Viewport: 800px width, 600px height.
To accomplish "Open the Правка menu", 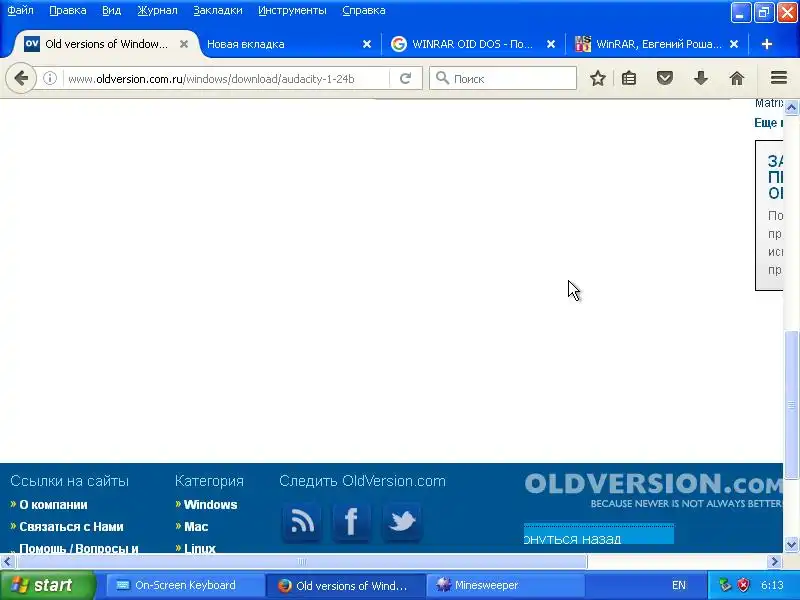I will click(67, 10).
